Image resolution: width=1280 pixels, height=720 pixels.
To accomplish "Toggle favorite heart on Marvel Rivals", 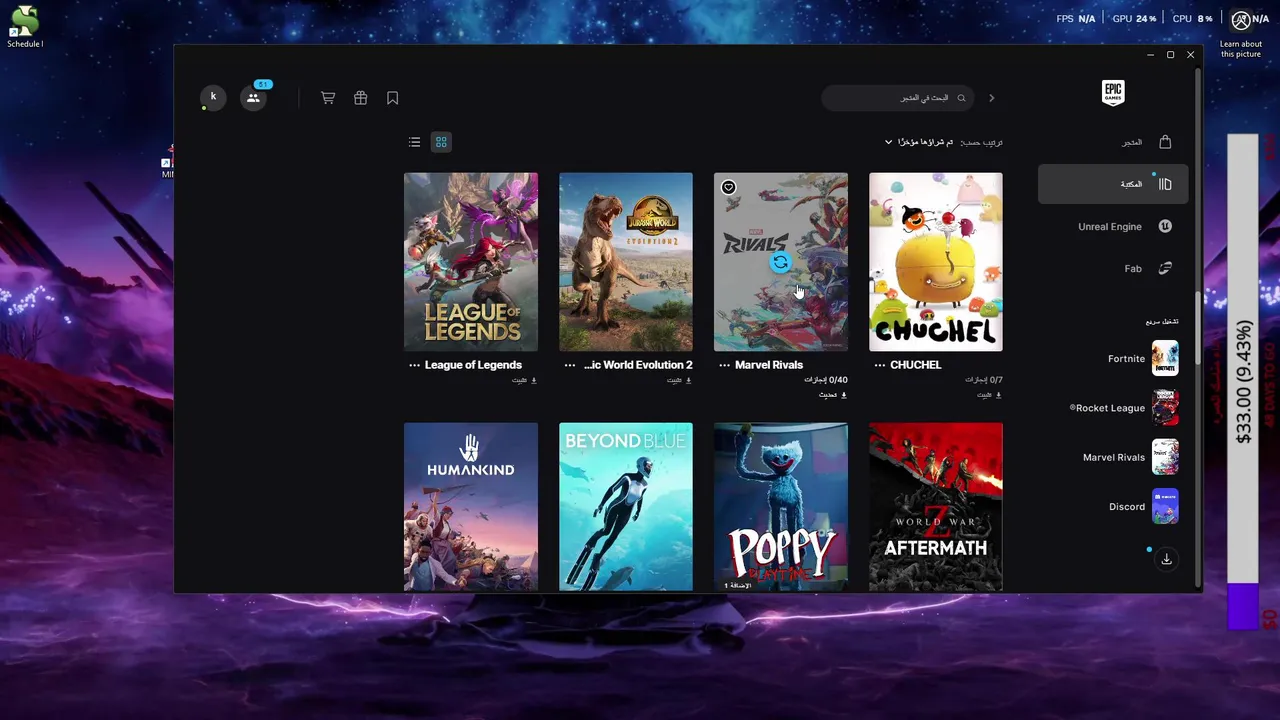I will (728, 187).
